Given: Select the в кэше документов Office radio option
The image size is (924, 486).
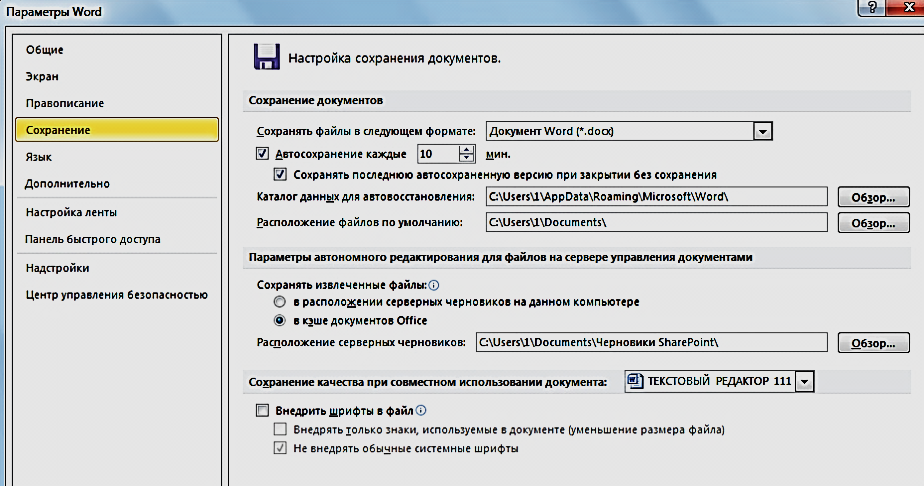Looking at the screenshot, I should pyautogui.click(x=280, y=321).
